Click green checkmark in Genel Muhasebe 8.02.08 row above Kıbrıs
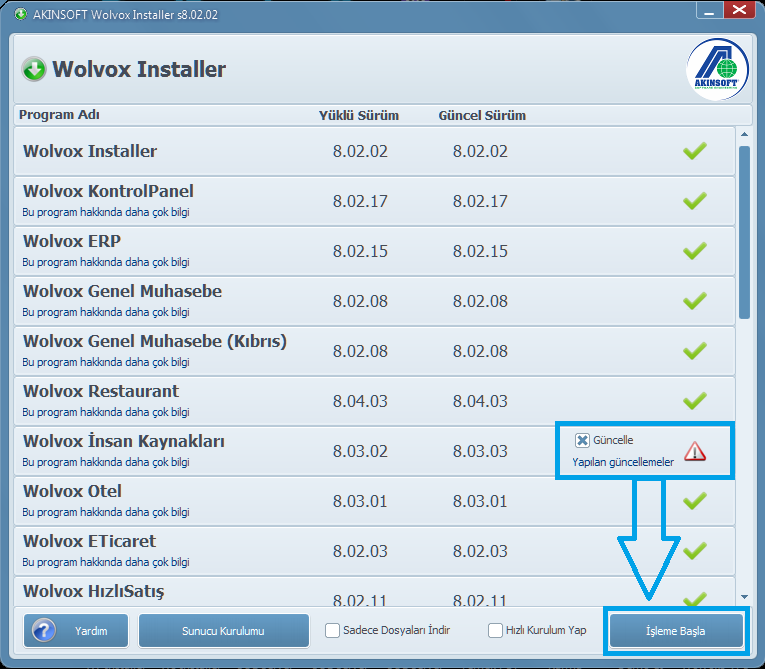 tap(695, 301)
